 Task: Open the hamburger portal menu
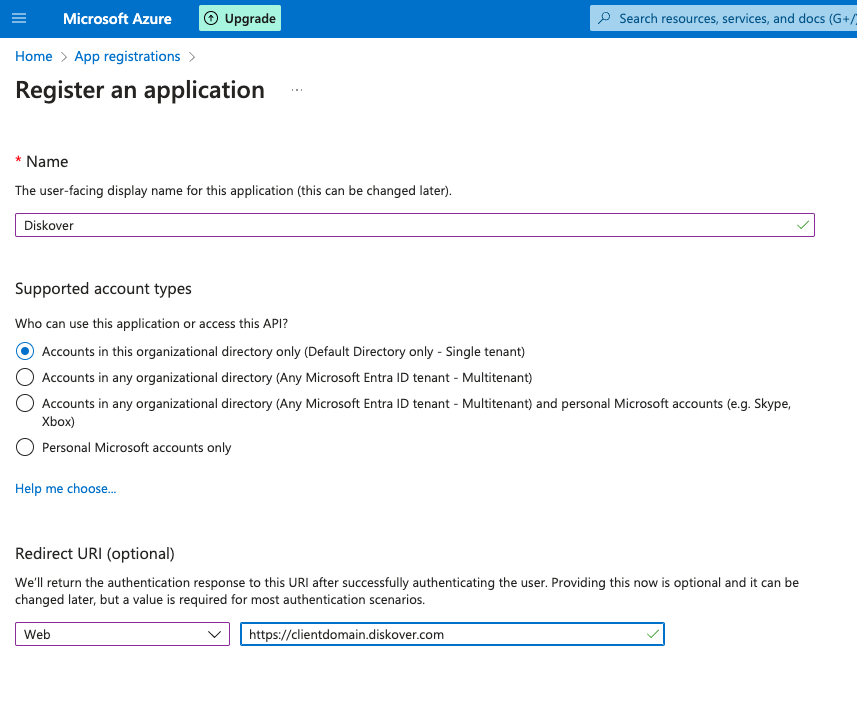pos(19,19)
